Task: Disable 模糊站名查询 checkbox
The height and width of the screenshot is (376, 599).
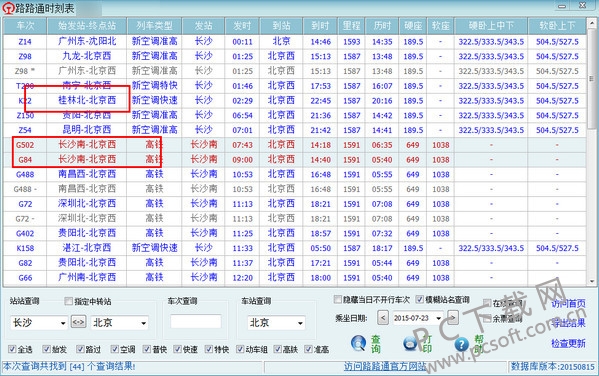Action: tap(419, 299)
